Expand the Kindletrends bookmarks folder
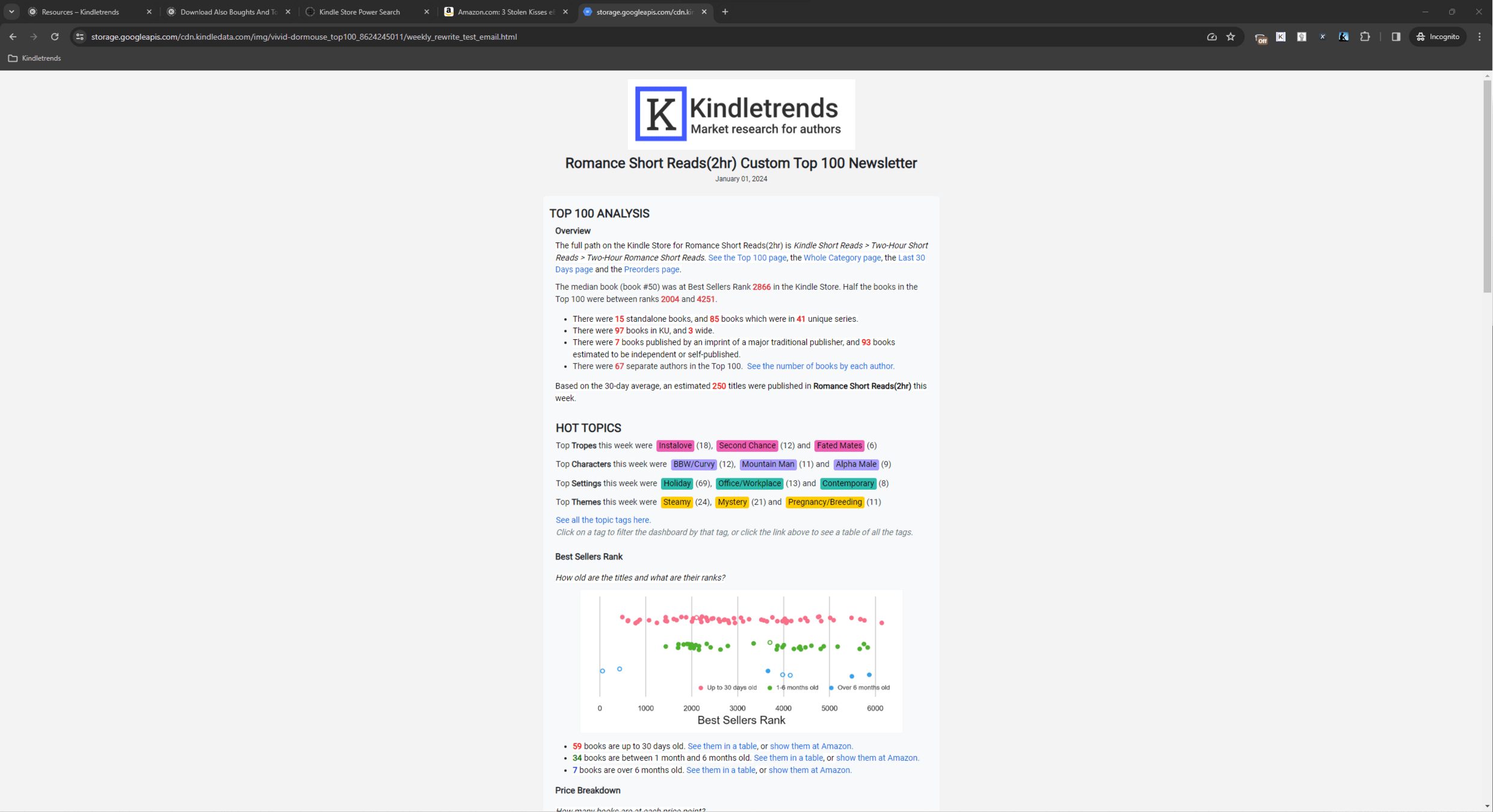1493x812 pixels. (35, 58)
